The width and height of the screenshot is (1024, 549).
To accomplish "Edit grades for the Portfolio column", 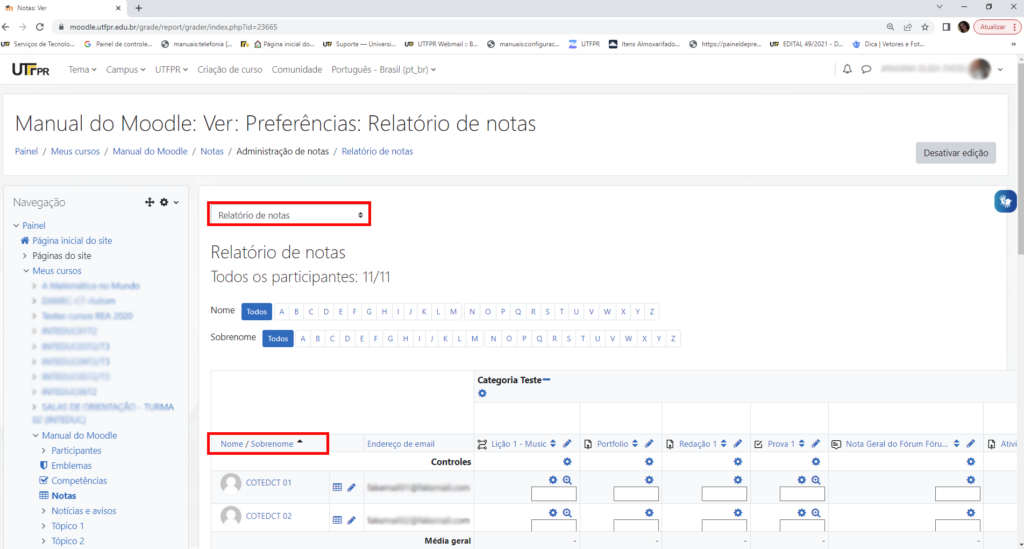I will 649,444.
